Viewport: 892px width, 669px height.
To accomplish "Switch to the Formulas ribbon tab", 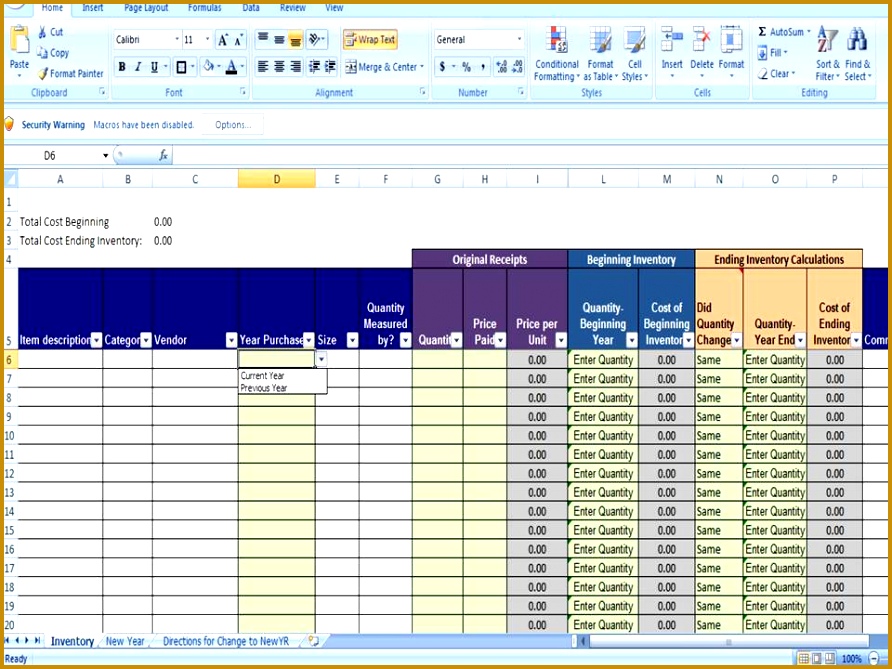I will point(204,8).
